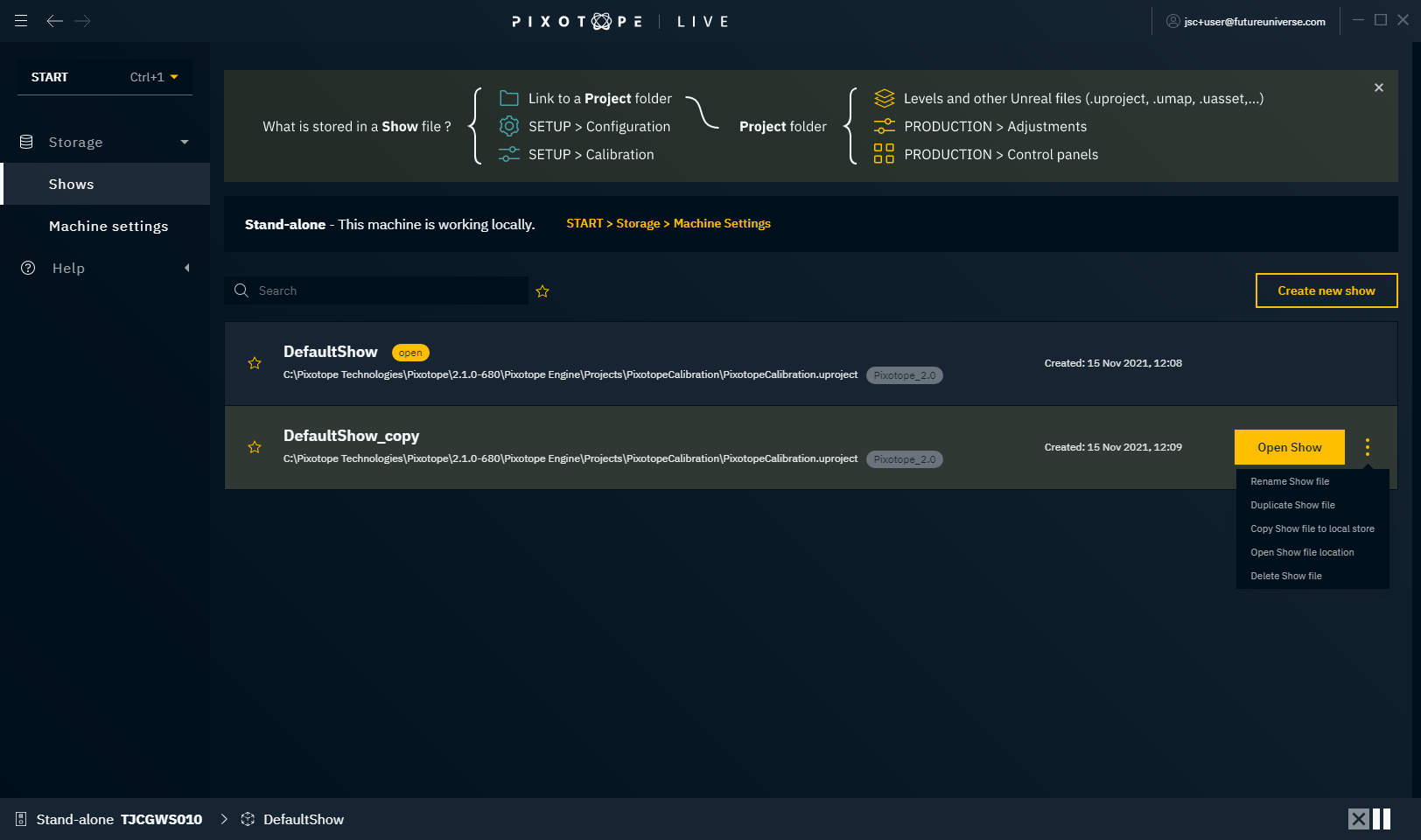The width and height of the screenshot is (1421, 840).
Task: Click the Pixotope_2.0 tag on DefaultShow
Action: click(x=905, y=375)
